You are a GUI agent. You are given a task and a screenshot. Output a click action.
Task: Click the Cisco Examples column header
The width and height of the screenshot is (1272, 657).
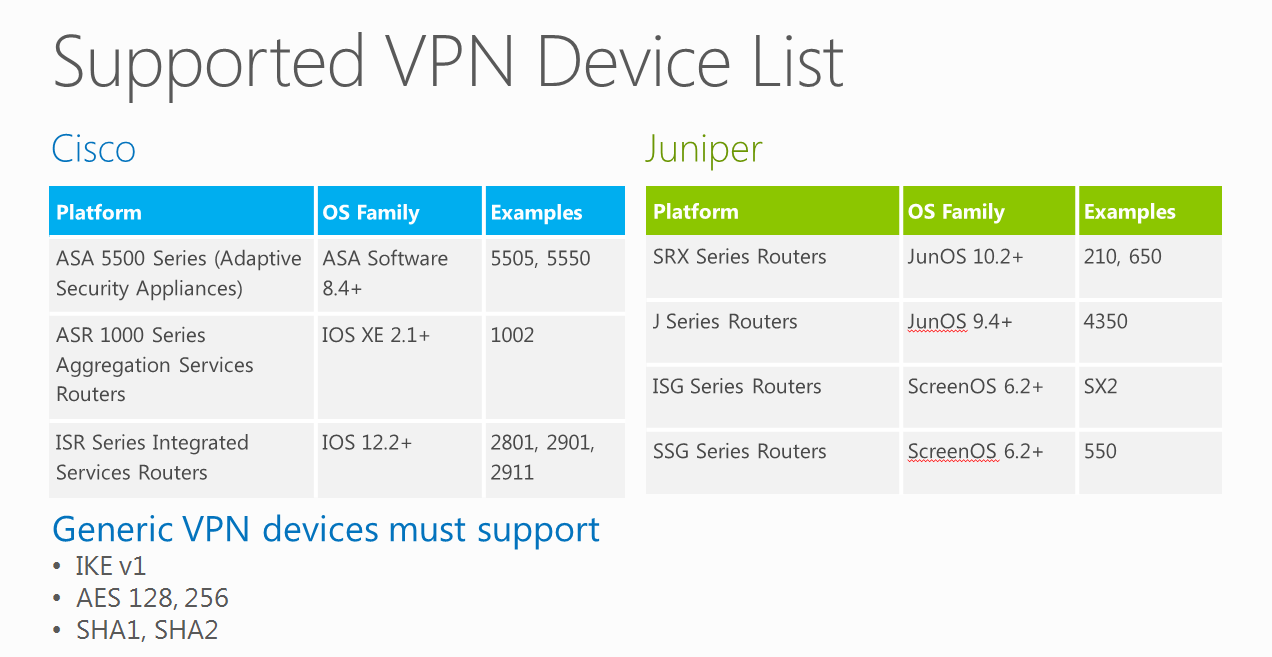pos(555,211)
